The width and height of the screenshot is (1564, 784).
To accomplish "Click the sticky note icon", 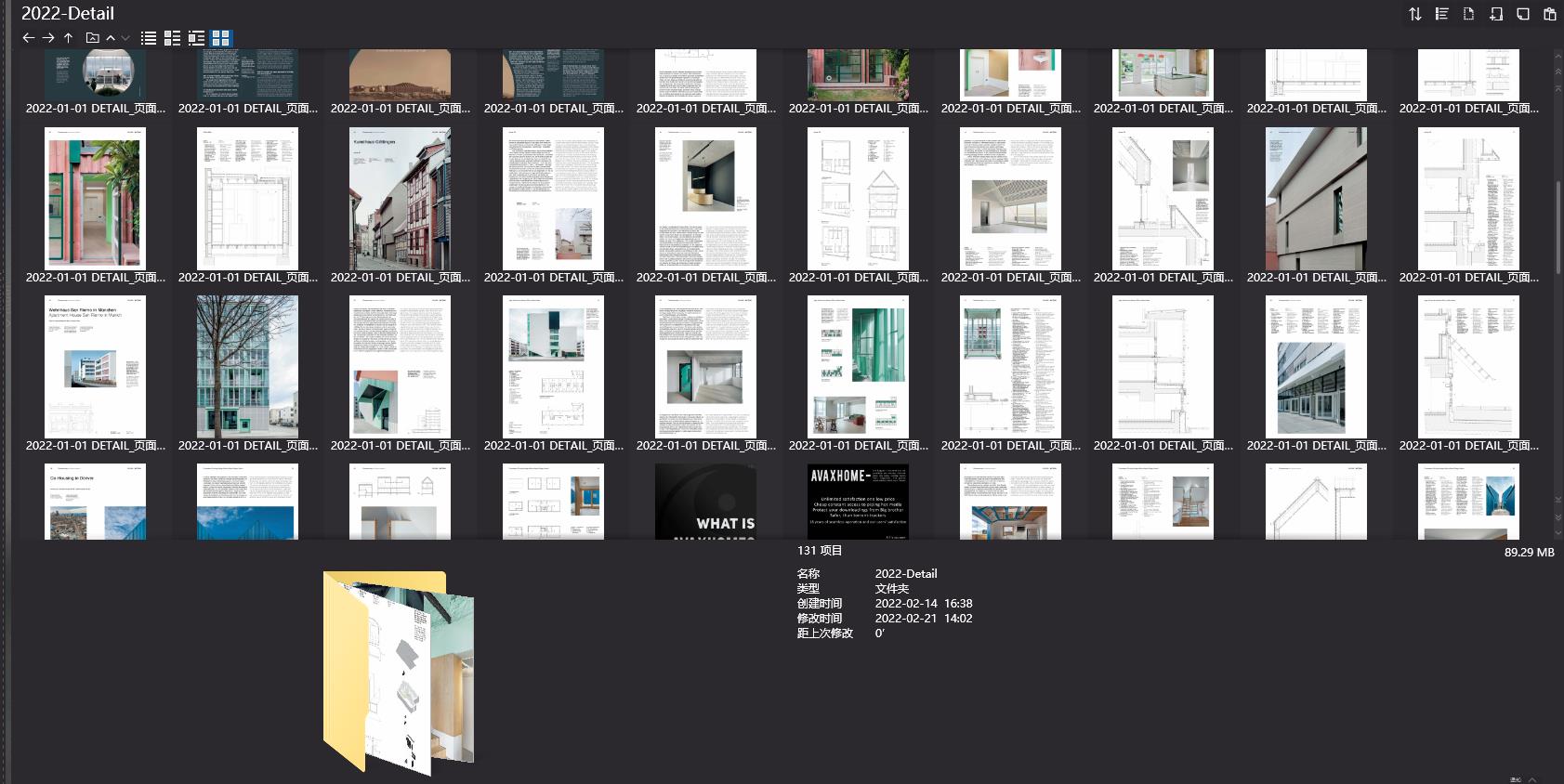I will [x=1522, y=14].
